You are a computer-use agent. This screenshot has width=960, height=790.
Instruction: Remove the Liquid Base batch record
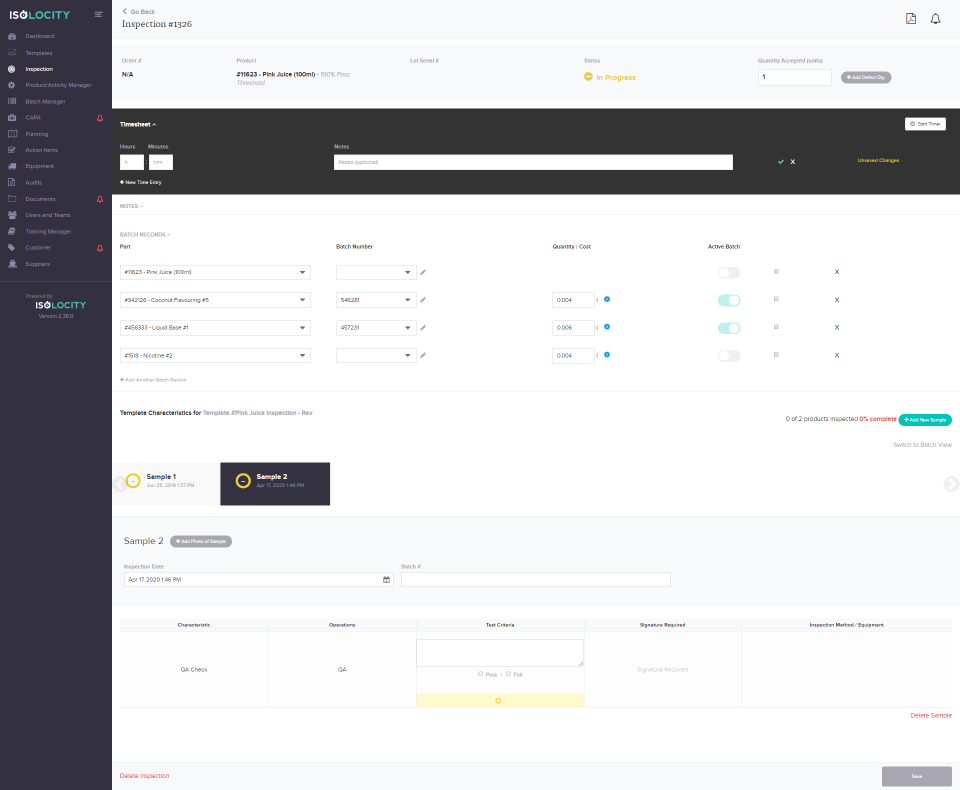(x=837, y=328)
